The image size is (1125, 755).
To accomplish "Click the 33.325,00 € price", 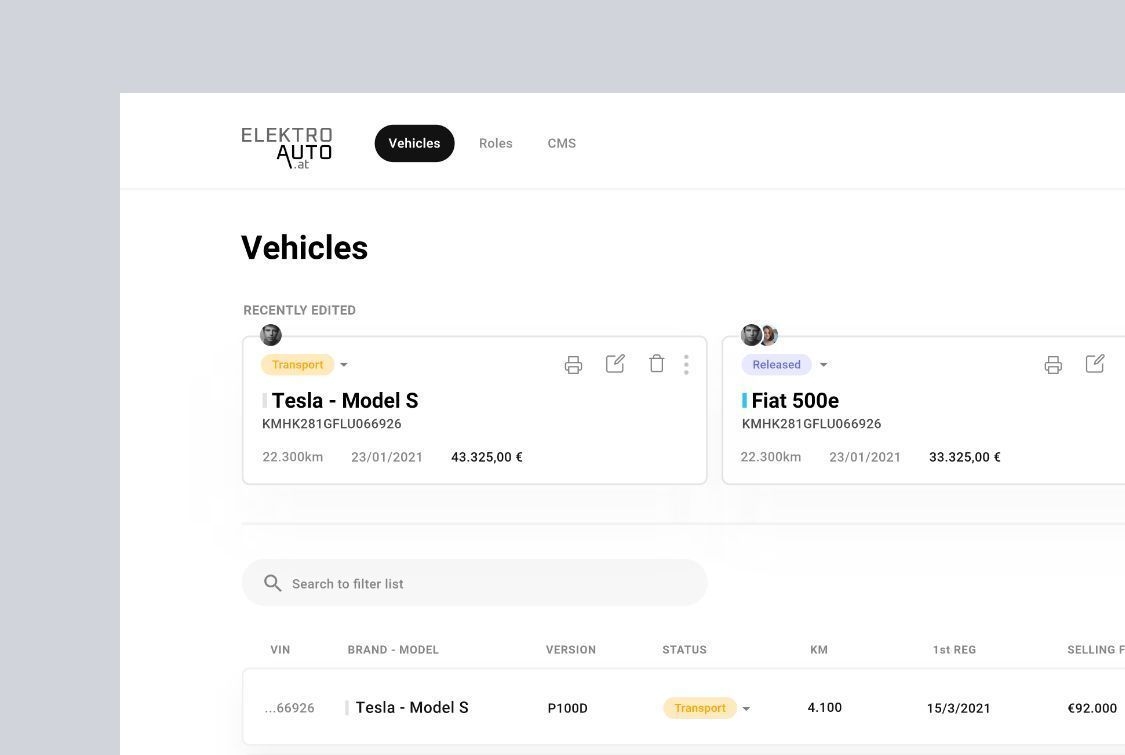I will (965, 457).
